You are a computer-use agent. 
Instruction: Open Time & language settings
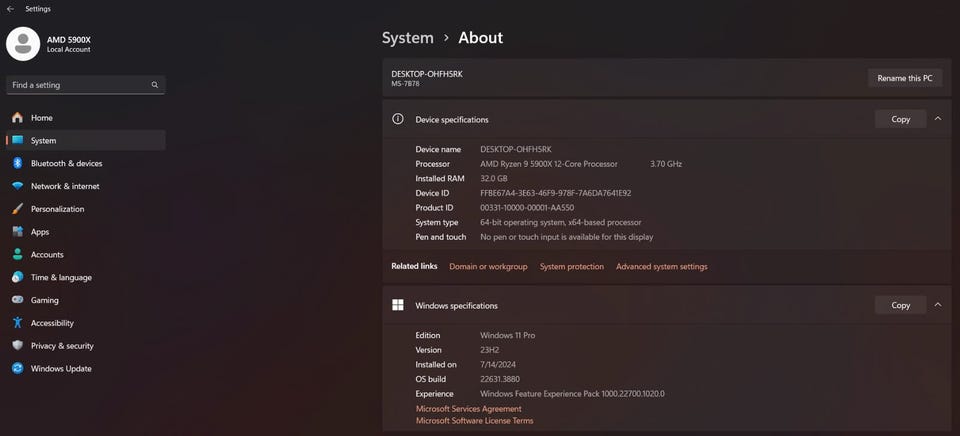[61, 277]
